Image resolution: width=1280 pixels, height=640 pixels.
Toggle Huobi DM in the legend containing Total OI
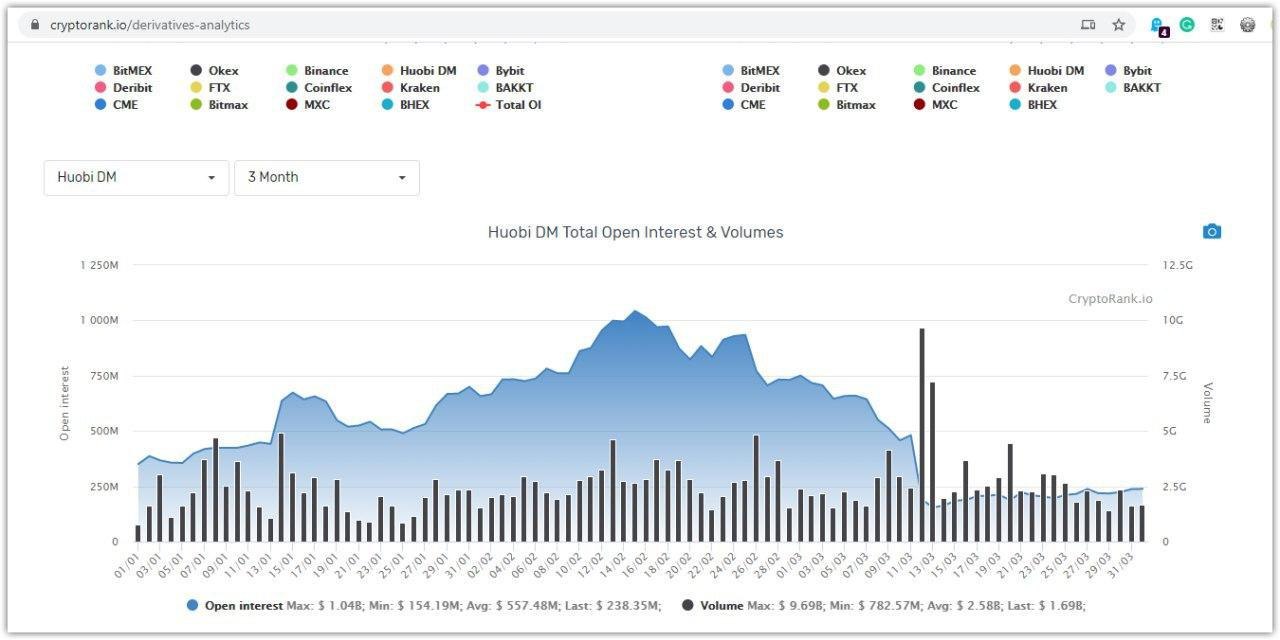(419, 71)
